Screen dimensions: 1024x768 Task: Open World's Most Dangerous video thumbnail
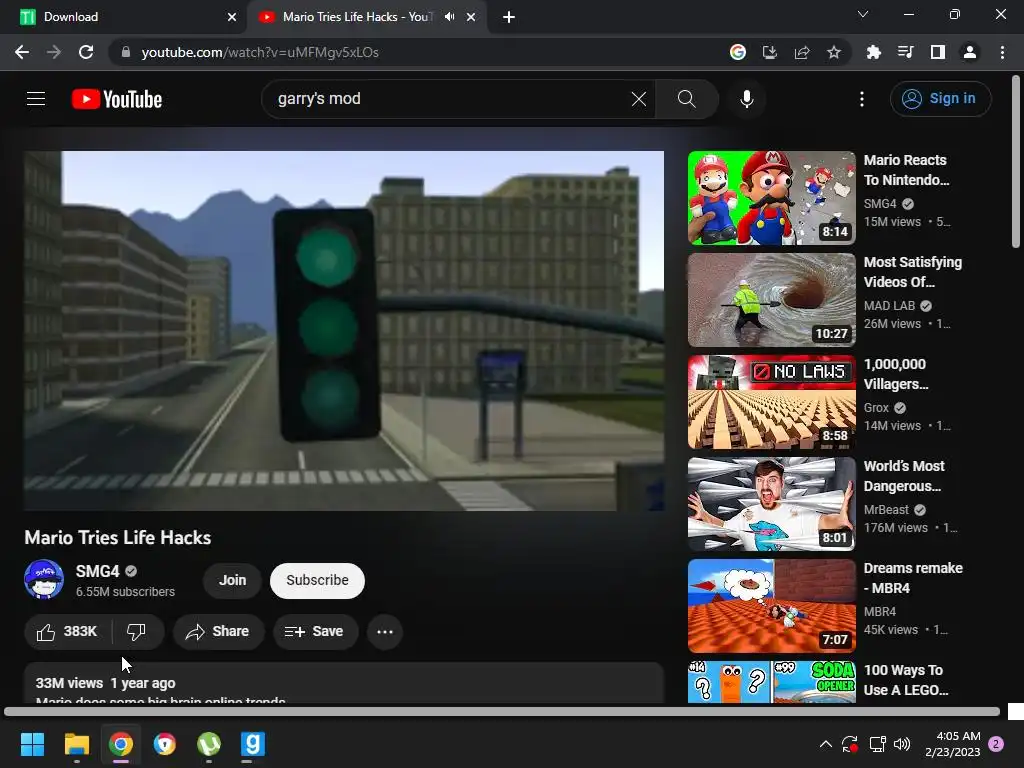tap(771, 504)
